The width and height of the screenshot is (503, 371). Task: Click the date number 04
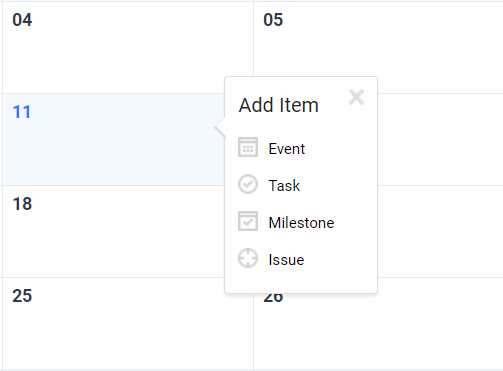pyautogui.click(x=22, y=20)
